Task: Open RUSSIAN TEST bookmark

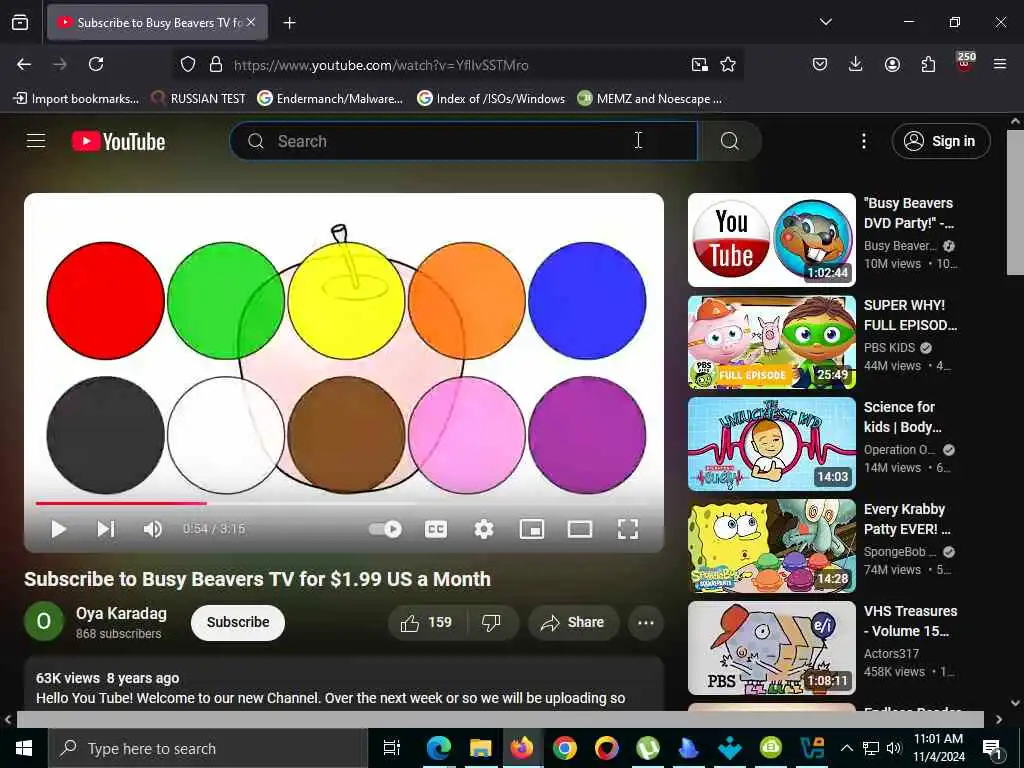Action: click(x=199, y=99)
